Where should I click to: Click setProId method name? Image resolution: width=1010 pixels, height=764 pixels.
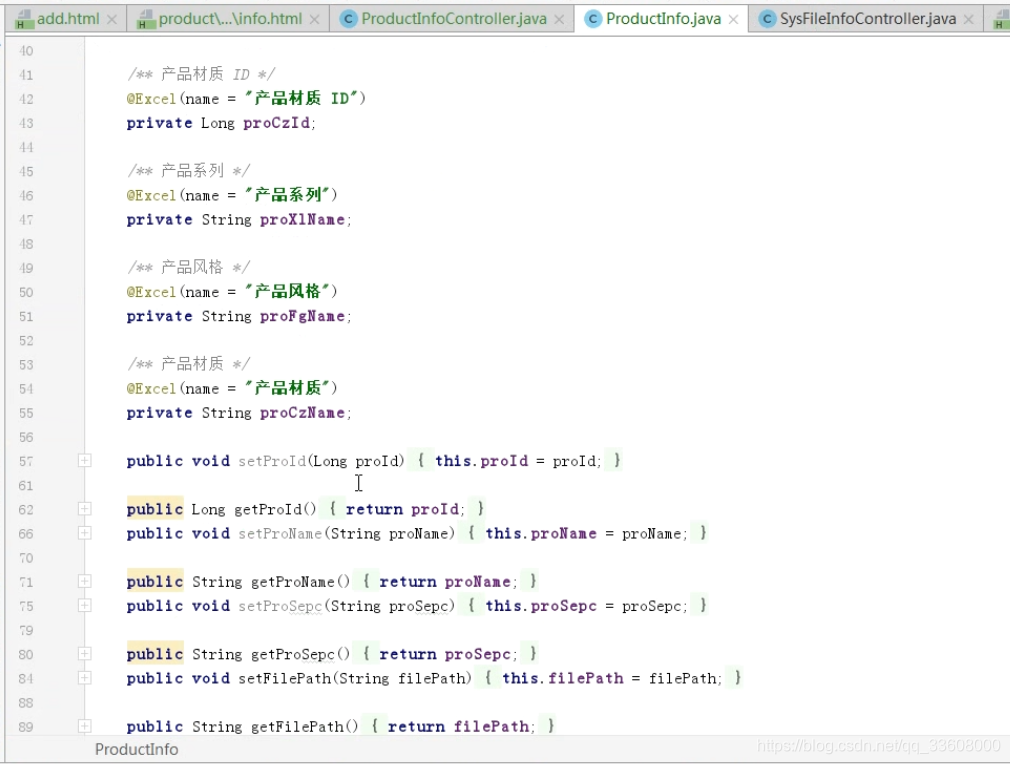[x=272, y=461]
